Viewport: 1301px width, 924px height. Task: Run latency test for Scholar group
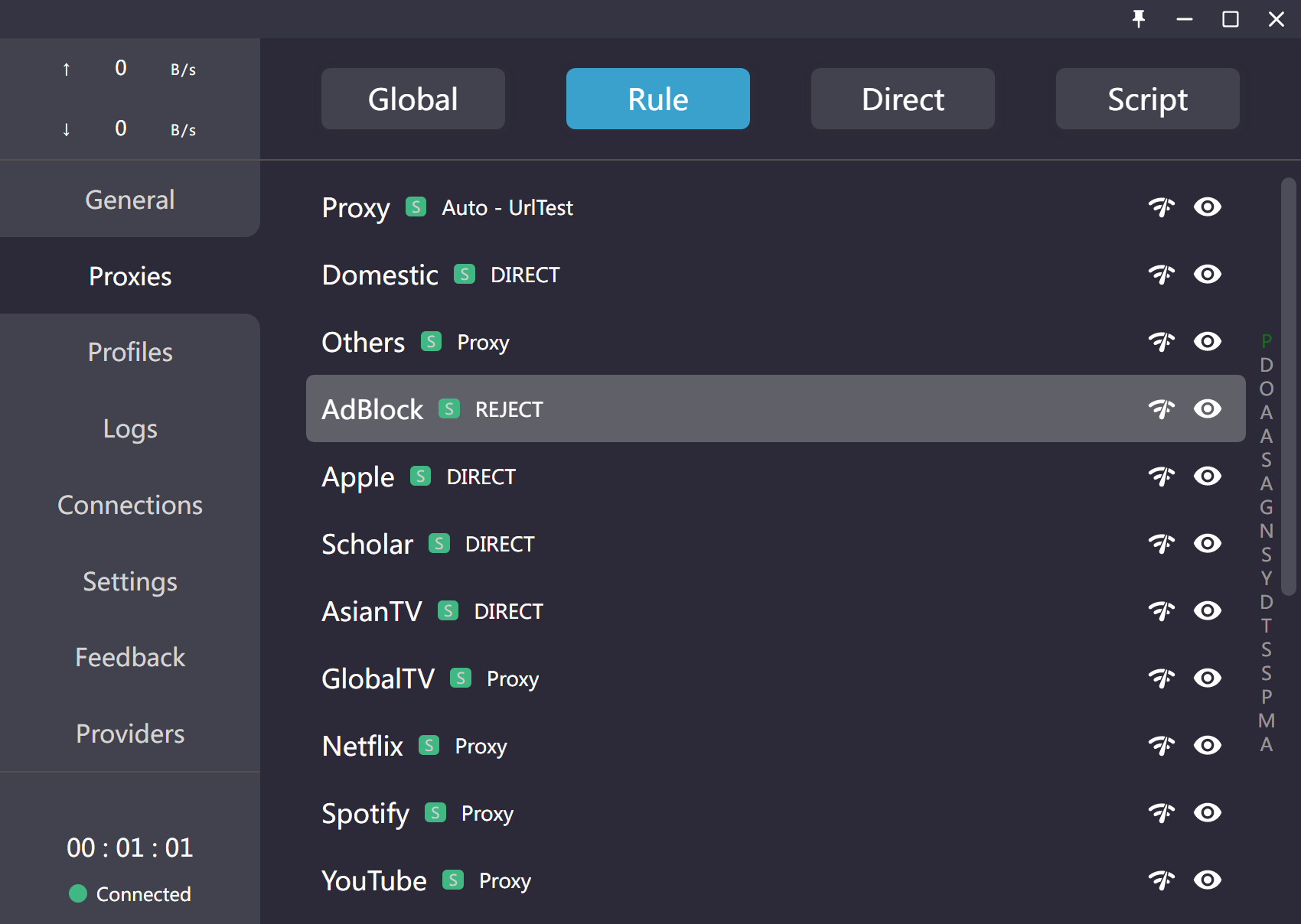(1161, 544)
